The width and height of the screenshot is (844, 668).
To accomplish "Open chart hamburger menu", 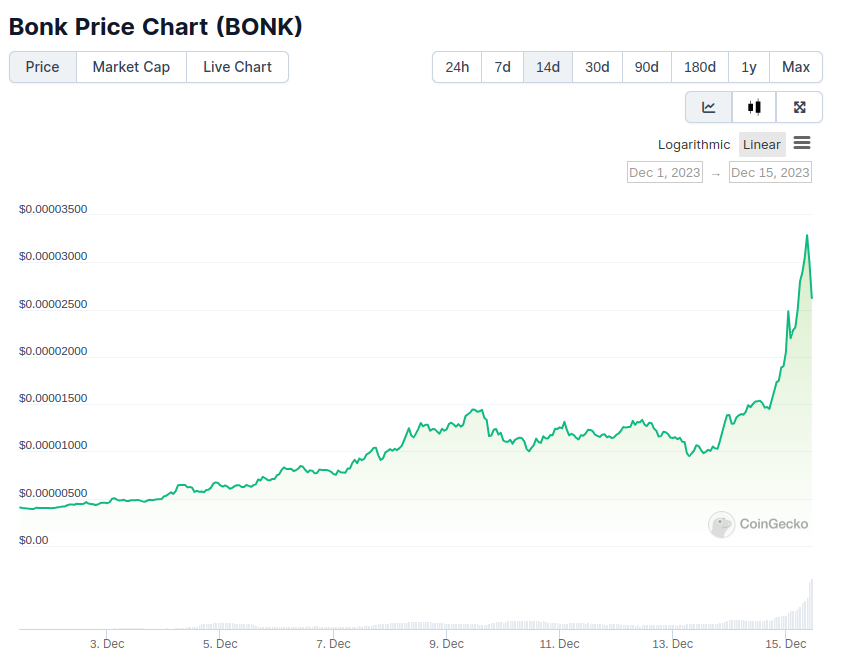I will pos(802,143).
